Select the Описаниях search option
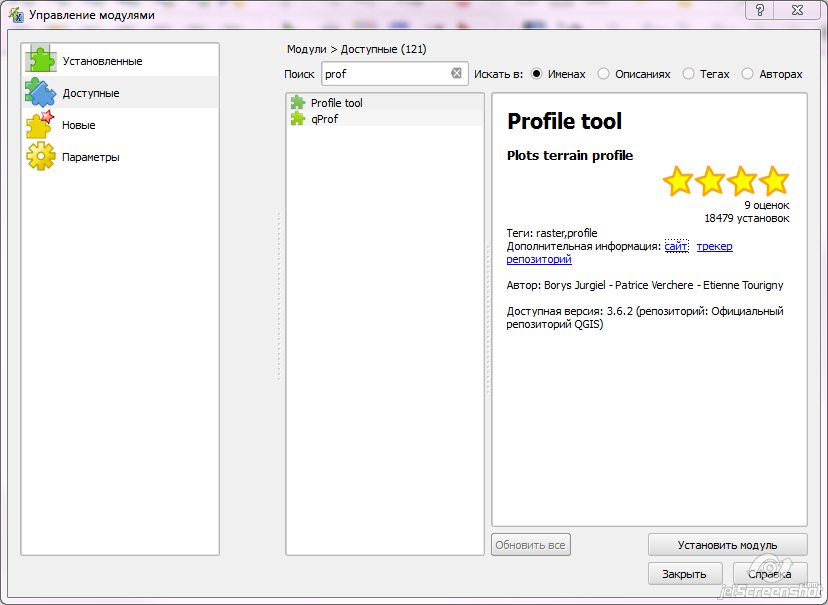This screenshot has height=605, width=828. coord(604,74)
